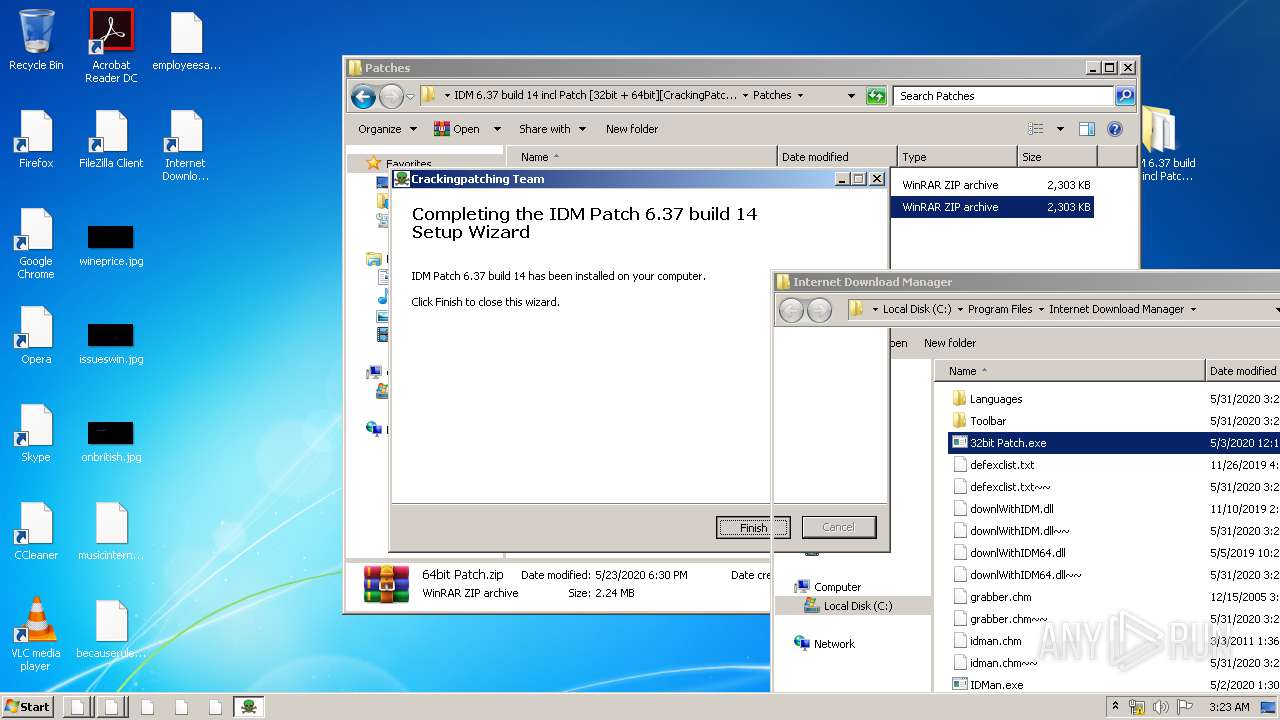Click New folder in the Patches window
Screen dimensions: 1280x720
(632, 129)
